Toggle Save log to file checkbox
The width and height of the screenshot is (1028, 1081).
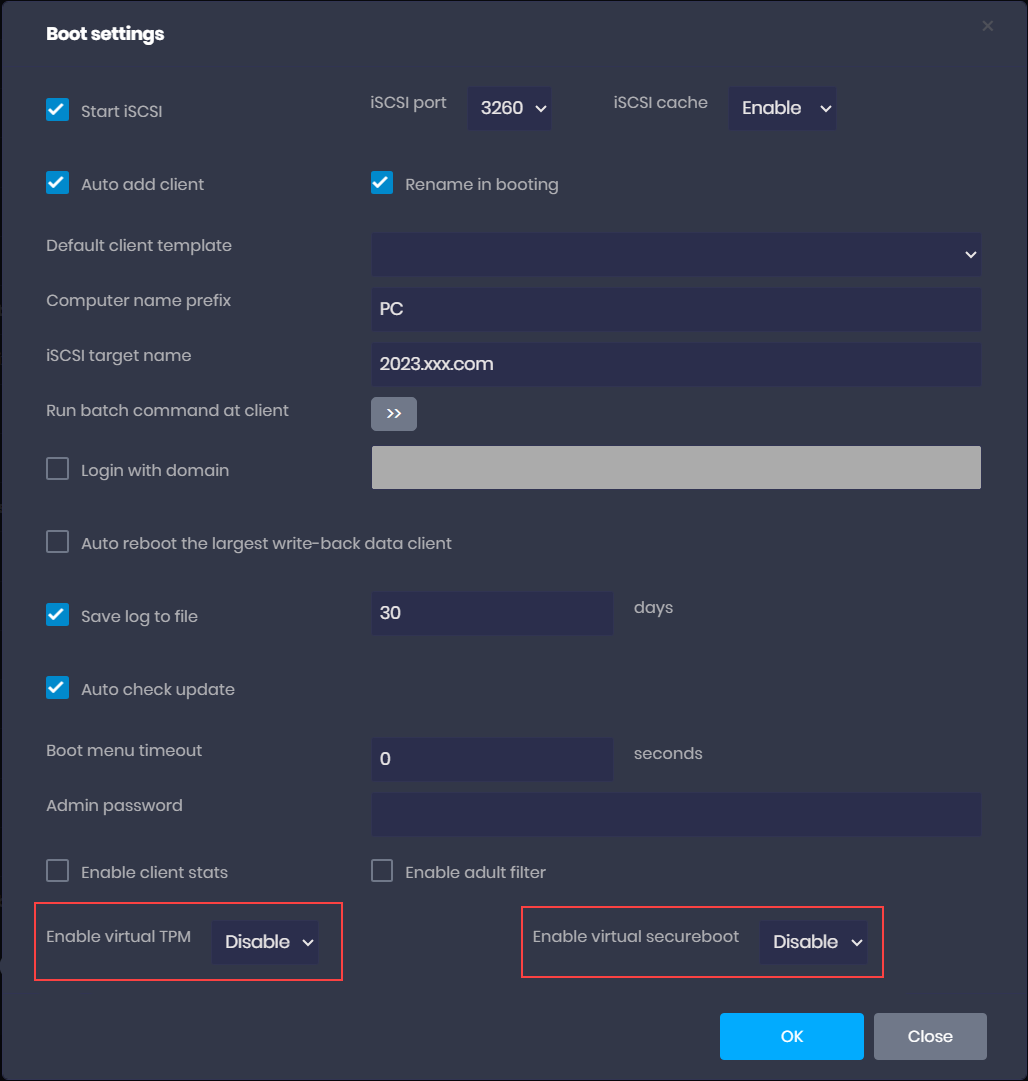click(x=58, y=615)
